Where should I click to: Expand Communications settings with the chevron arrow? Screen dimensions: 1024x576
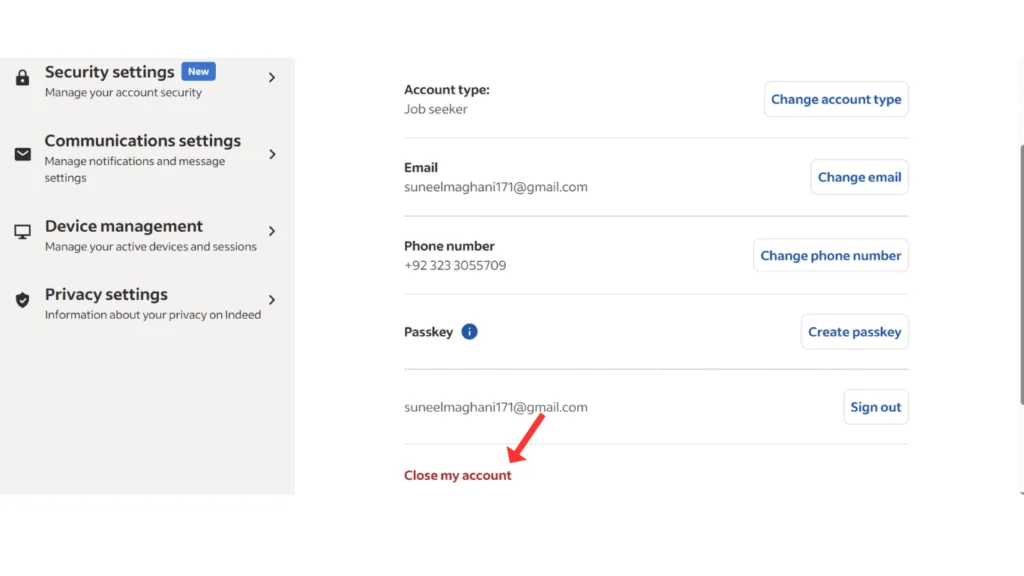[272, 154]
